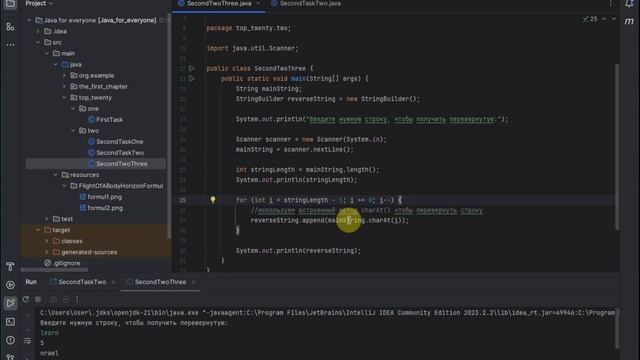Image resolution: width=640 pixels, height=360 pixels.
Task: Click the run gutter icon beside class SecondTwoThree
Action: pyautogui.click(x=191, y=68)
